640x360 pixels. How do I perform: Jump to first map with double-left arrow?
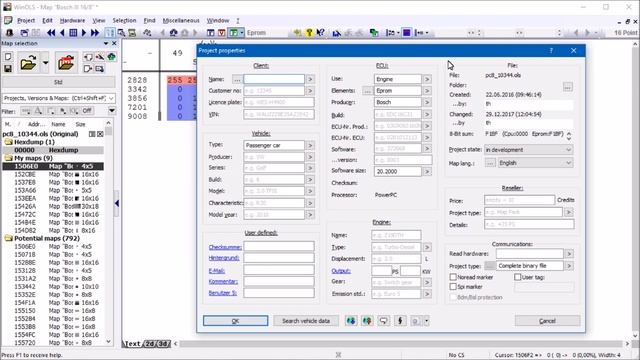tap(51, 33)
